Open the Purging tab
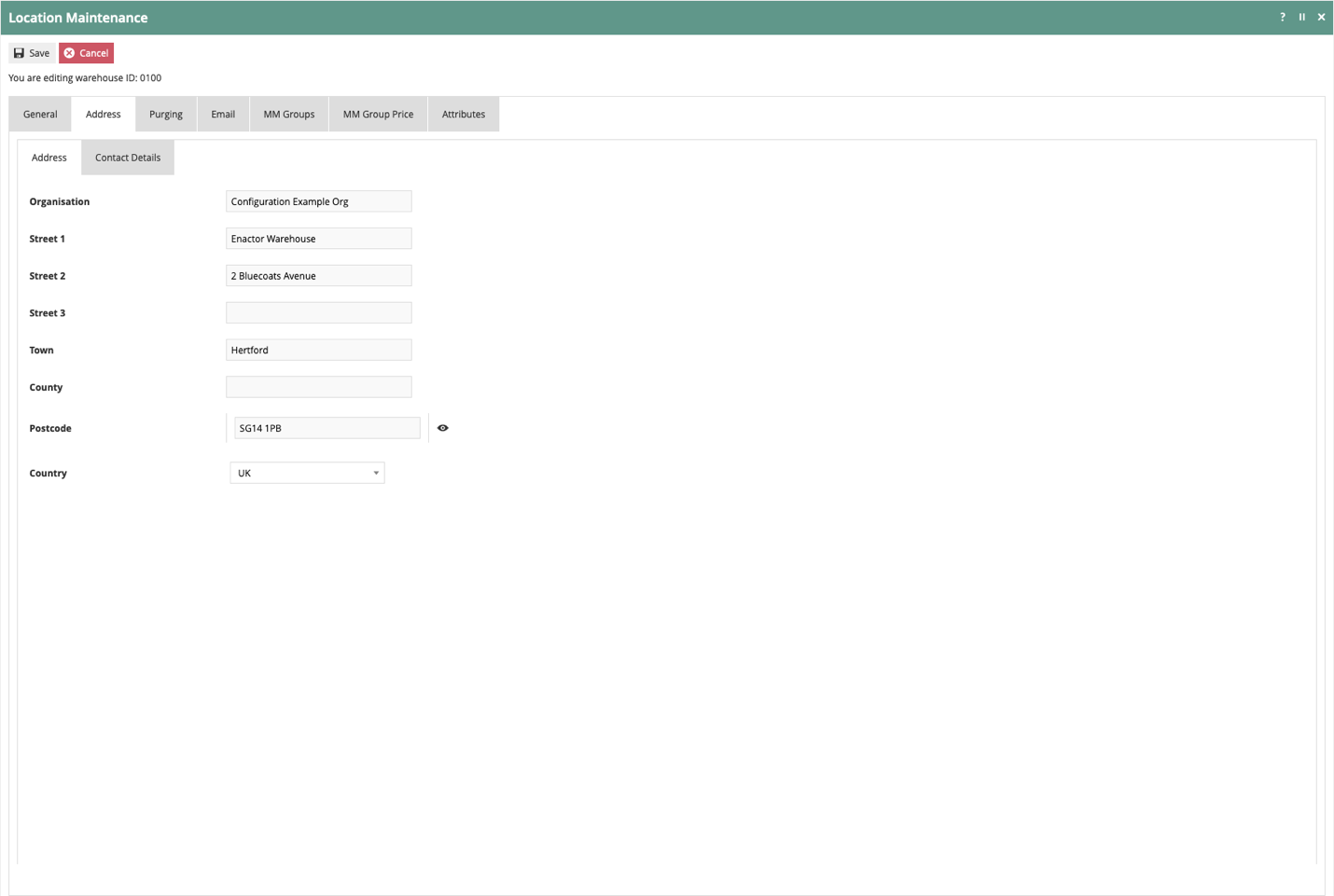The image size is (1334, 896). 166,114
